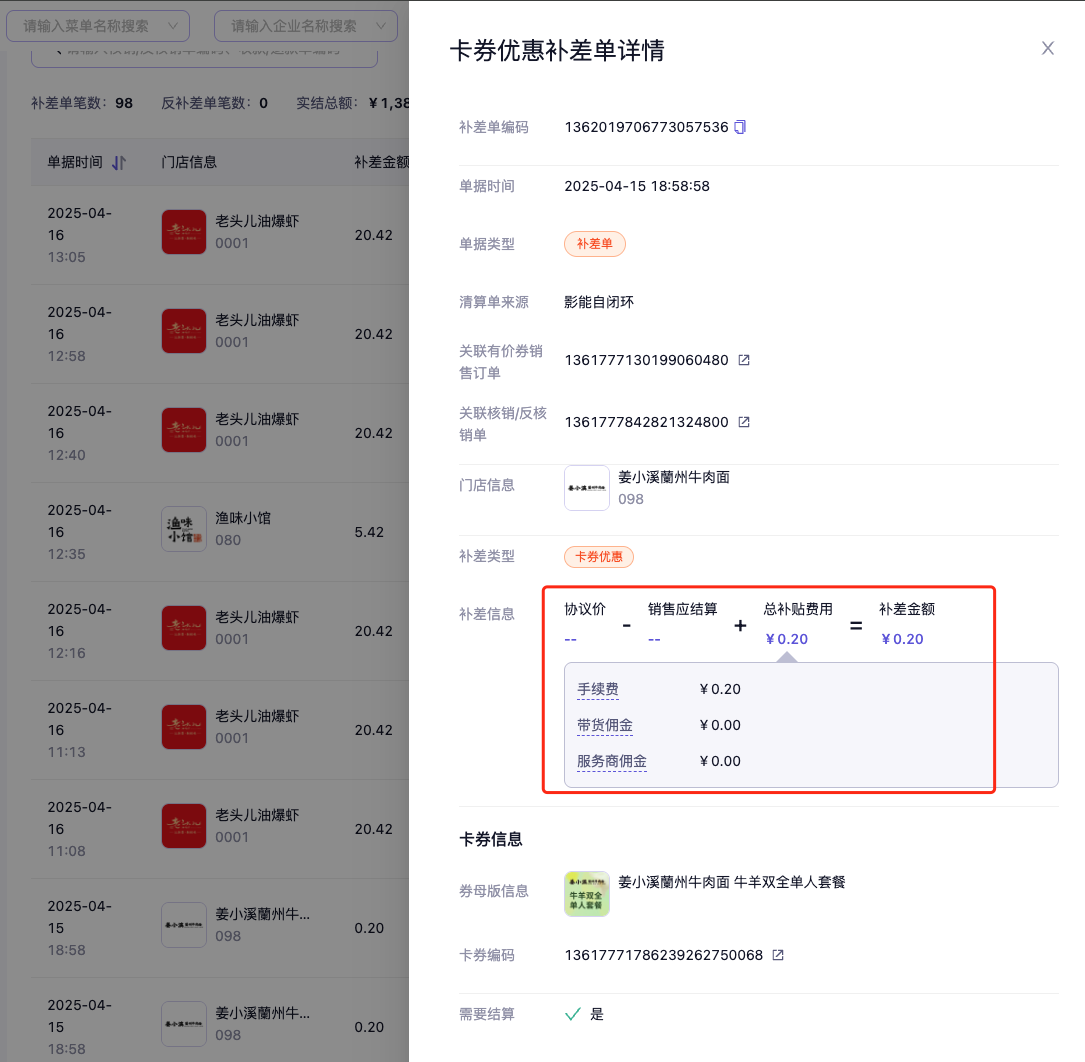This screenshot has height=1062, width=1085.
Task: Open external link for 关联有价券销售订单
Action: [x=744, y=360]
